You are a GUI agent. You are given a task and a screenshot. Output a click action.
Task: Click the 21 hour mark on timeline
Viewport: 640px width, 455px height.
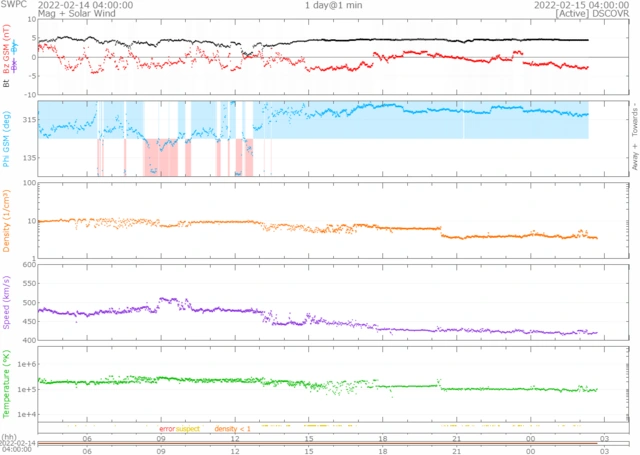pyautogui.click(x=456, y=437)
